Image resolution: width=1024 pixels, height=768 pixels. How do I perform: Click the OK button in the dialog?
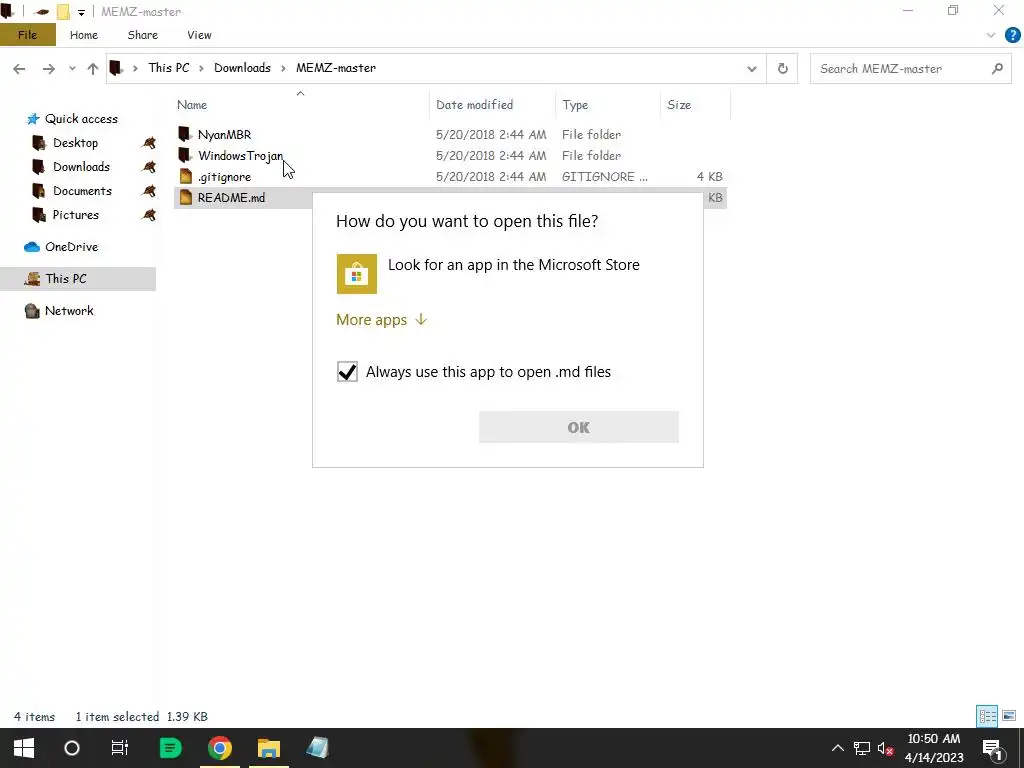coord(579,427)
